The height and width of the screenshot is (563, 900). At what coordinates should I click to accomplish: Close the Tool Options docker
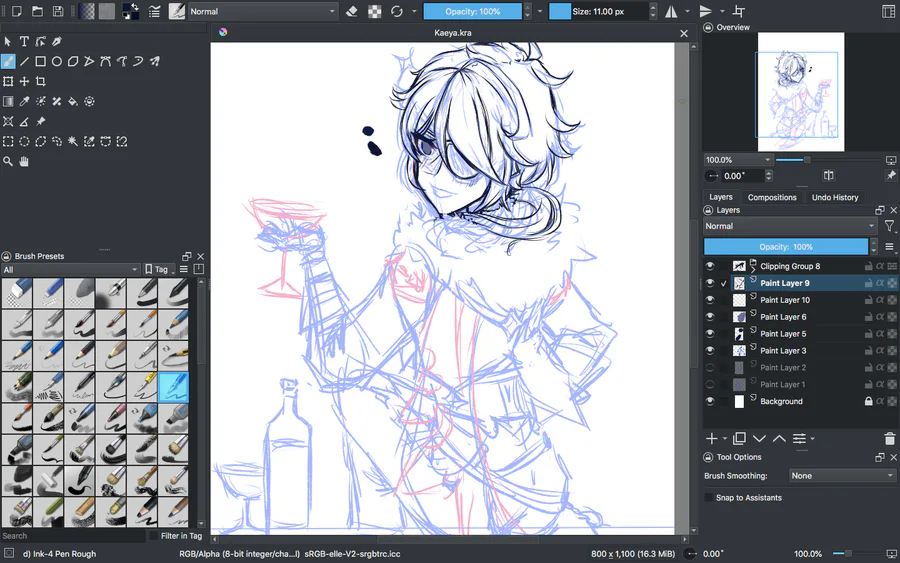894,457
